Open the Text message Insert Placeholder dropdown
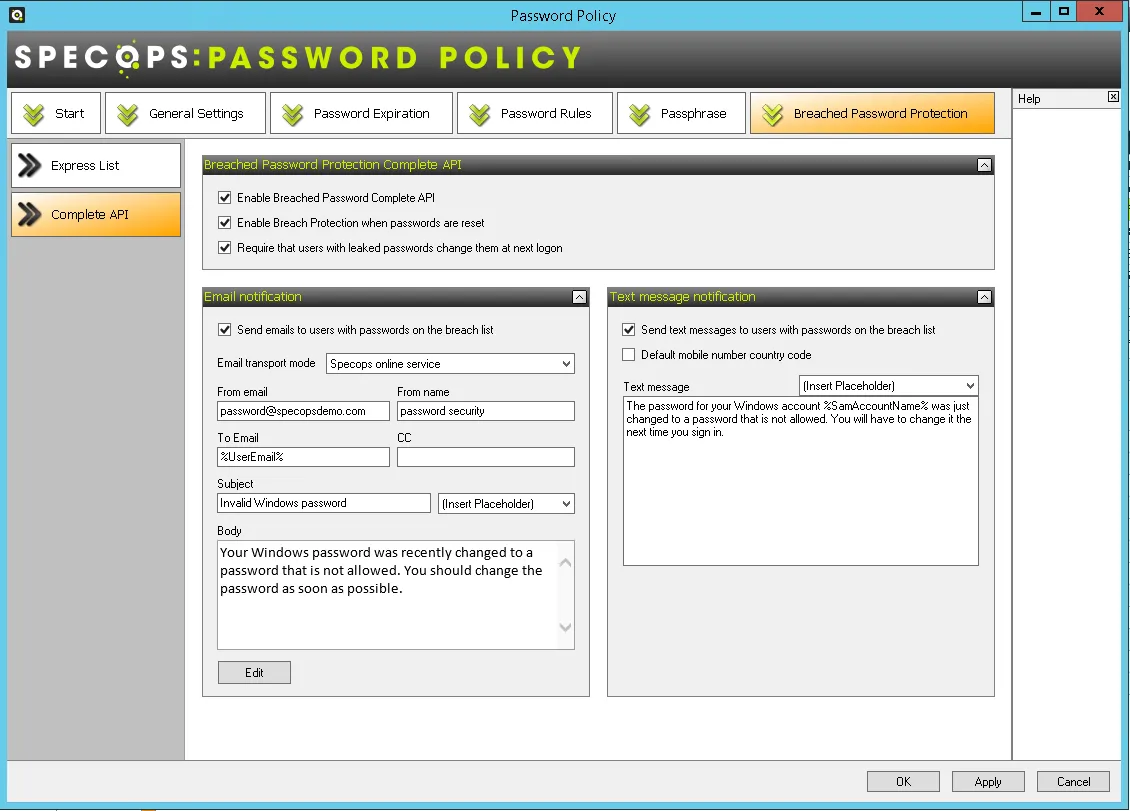 tap(889, 386)
